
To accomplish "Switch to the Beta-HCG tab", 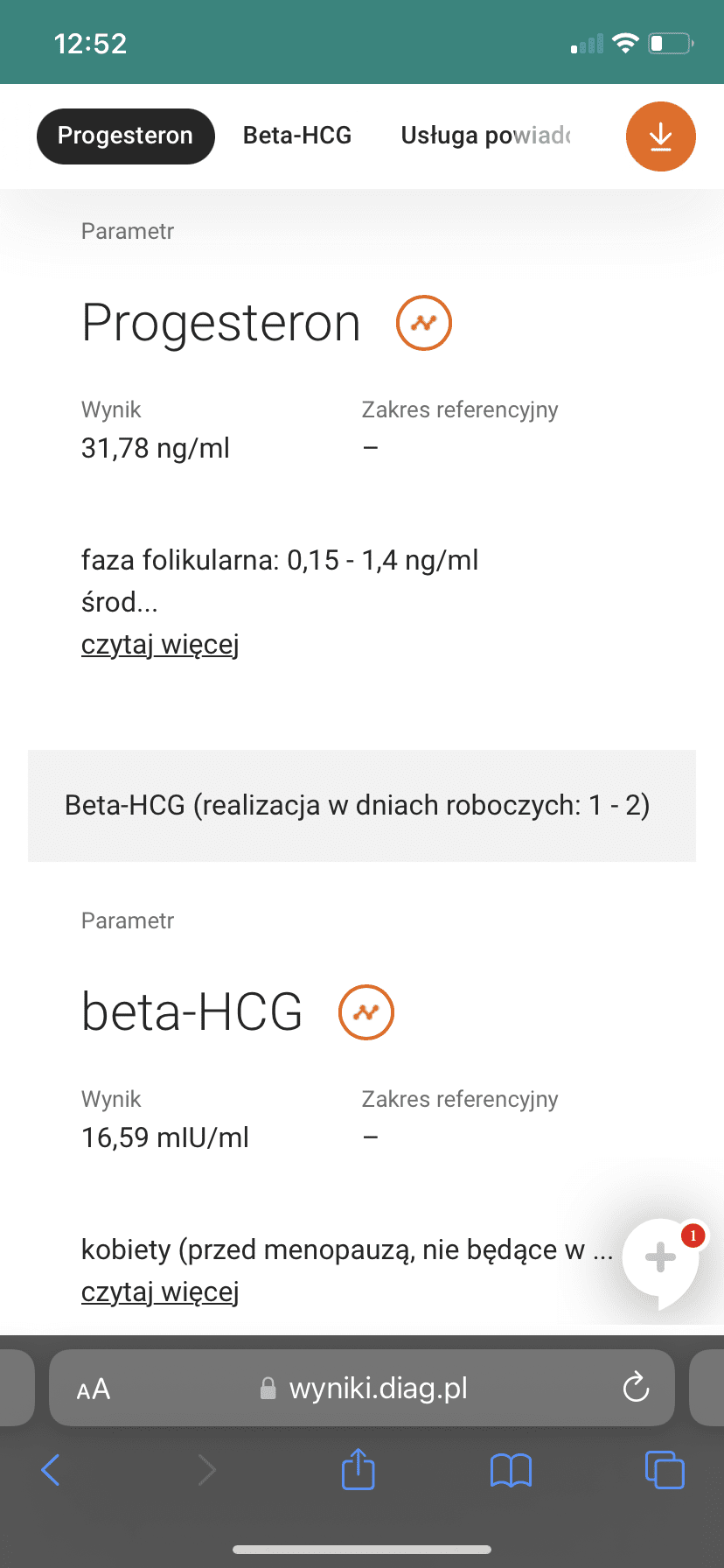I will [297, 136].
